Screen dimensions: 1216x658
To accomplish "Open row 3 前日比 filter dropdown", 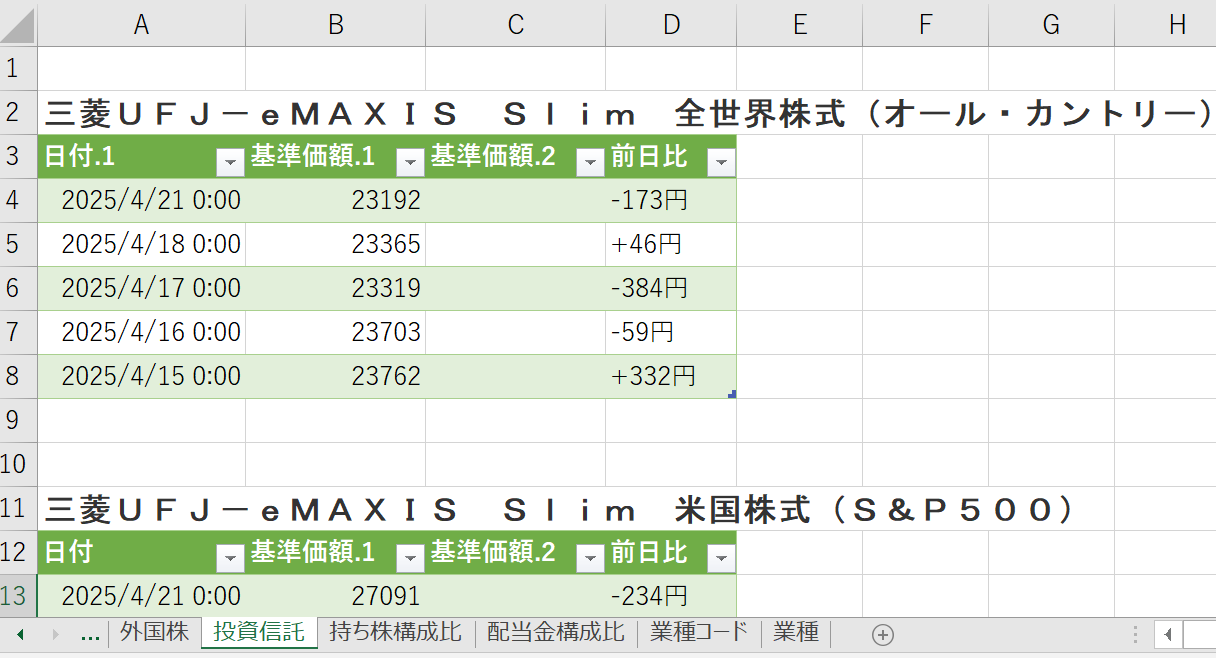I will pos(720,162).
